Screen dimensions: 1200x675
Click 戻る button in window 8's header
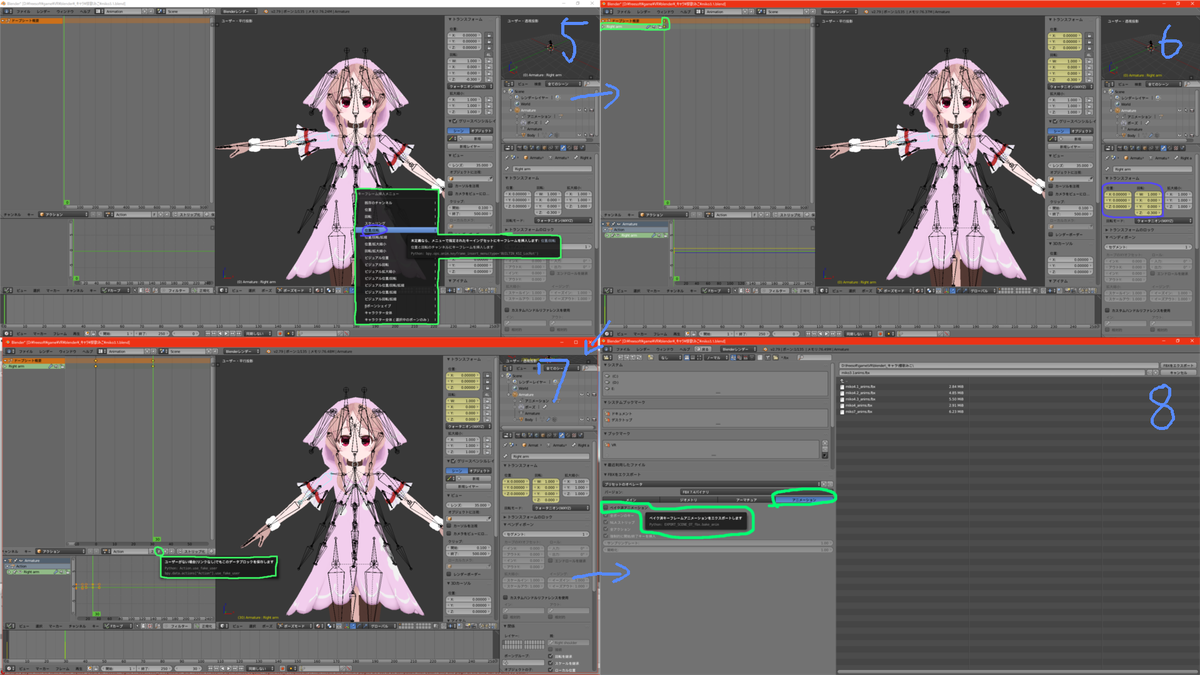[x=703, y=349]
